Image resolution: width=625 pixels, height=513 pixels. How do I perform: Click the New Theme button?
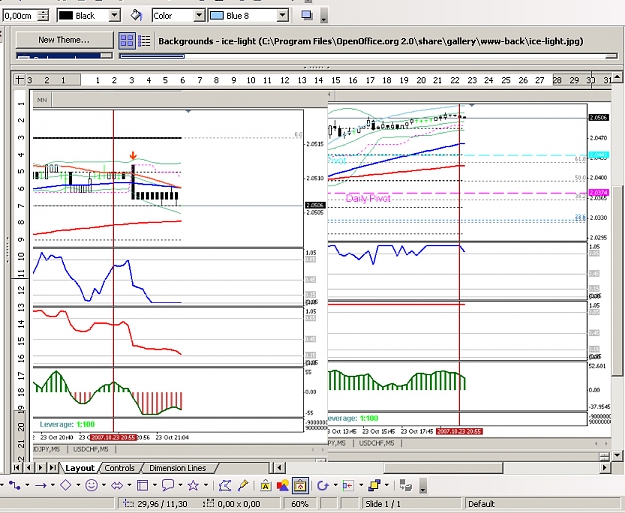[x=64, y=40]
